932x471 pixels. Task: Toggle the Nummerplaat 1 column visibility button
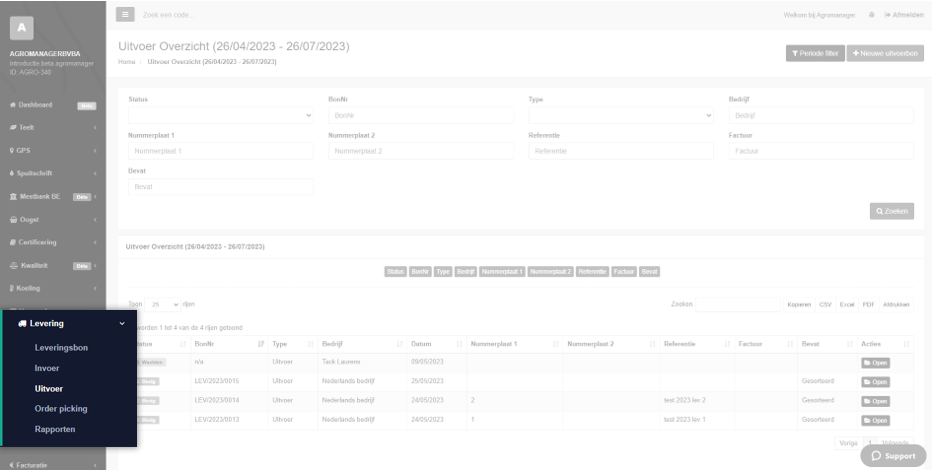(502, 272)
